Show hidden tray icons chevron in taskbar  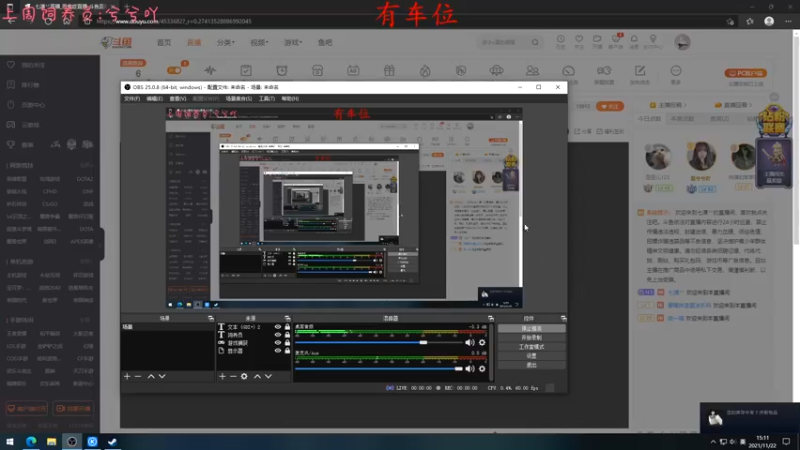[713, 442]
